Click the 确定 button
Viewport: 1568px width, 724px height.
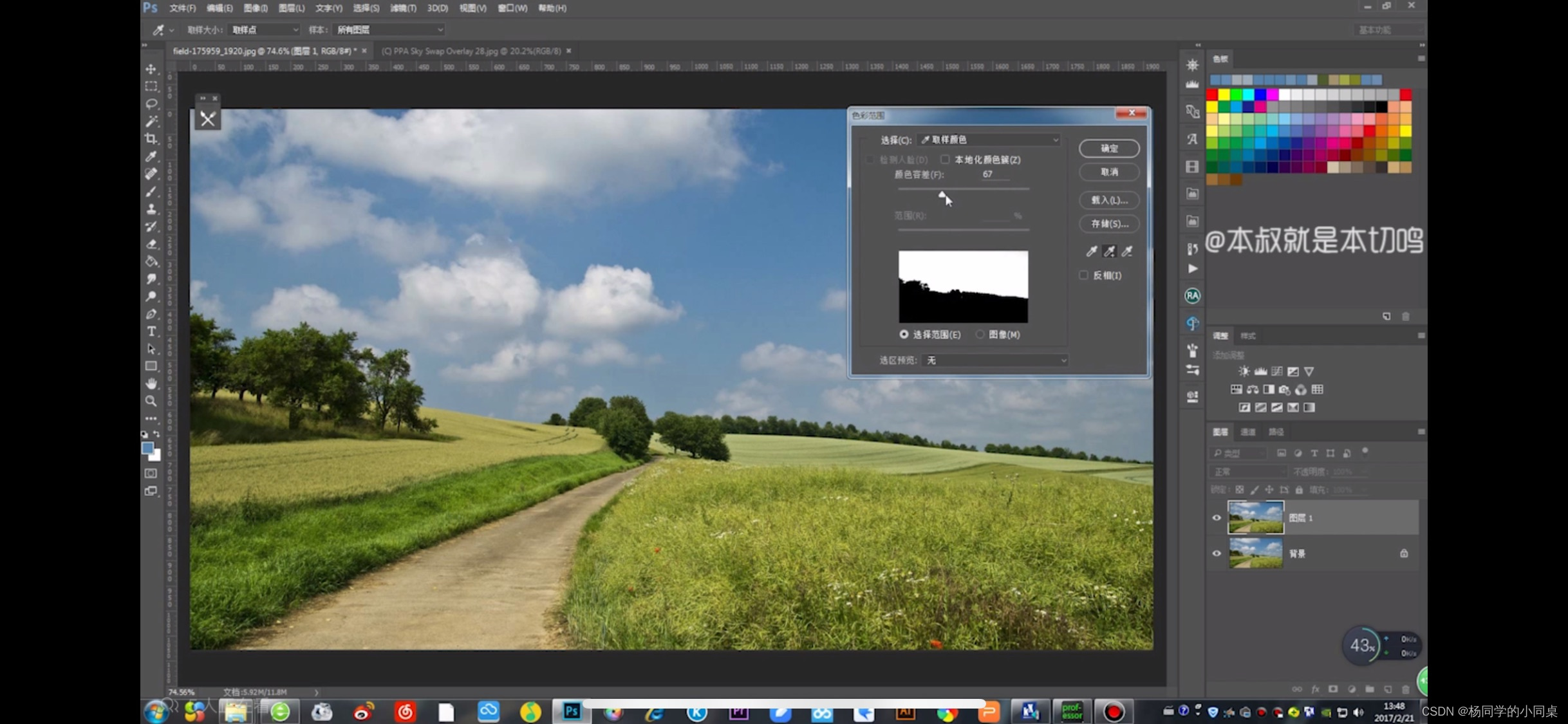coord(1109,149)
